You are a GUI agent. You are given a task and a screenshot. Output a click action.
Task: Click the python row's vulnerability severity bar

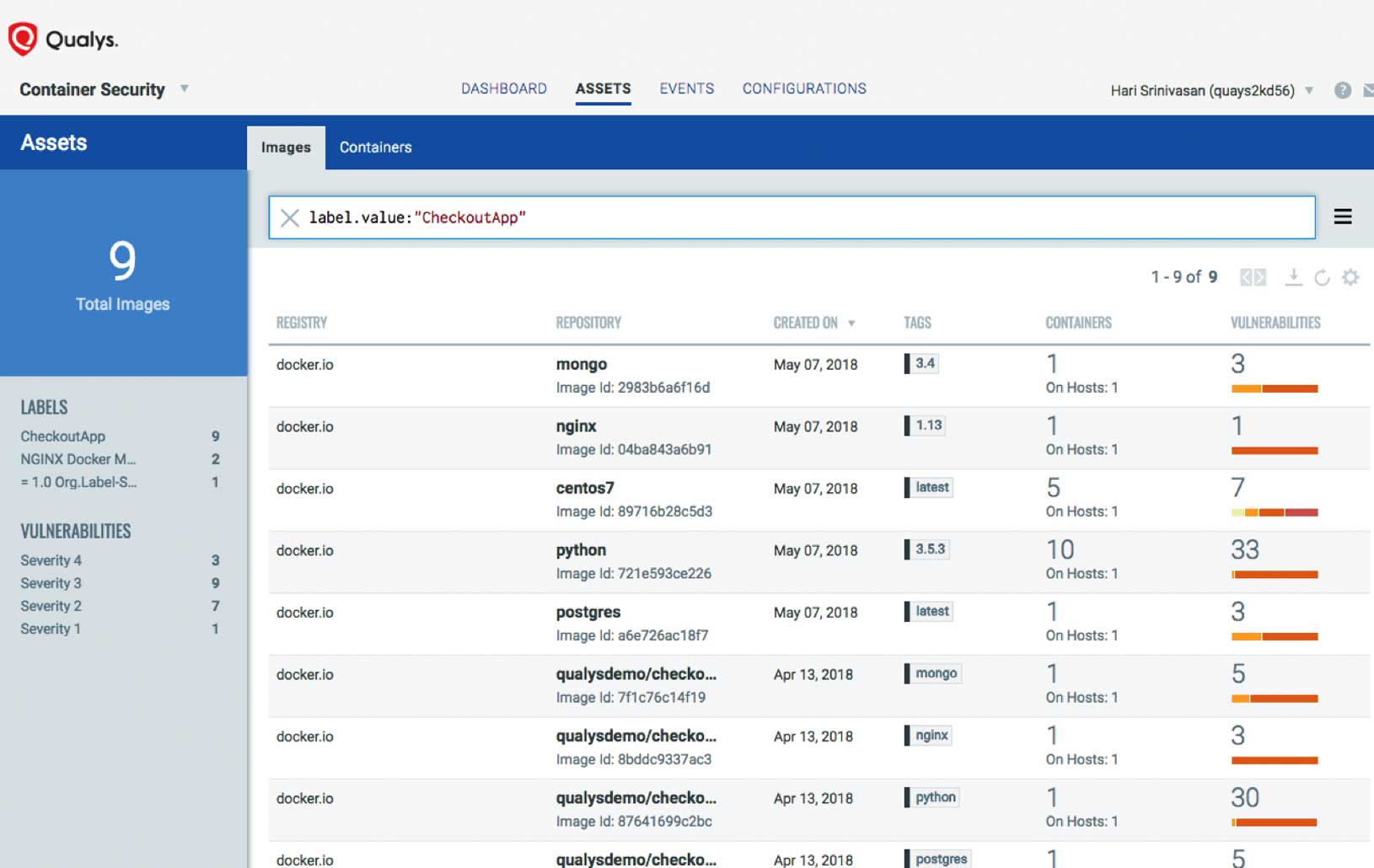coord(1275,575)
